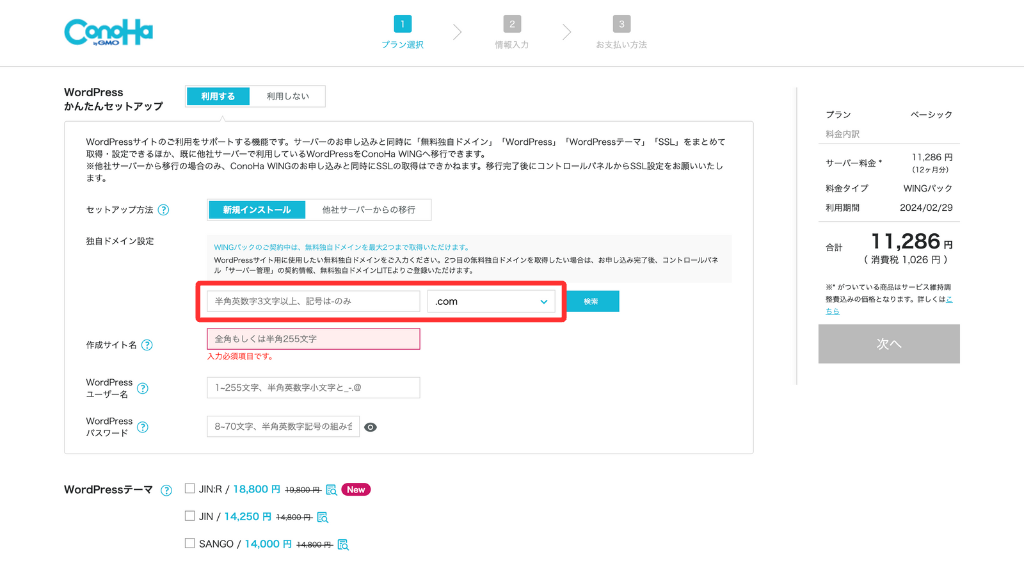The height and width of the screenshot is (561, 1024).
Task: Choose 他社サーバーからの移行 setup method
Action: click(x=368, y=210)
